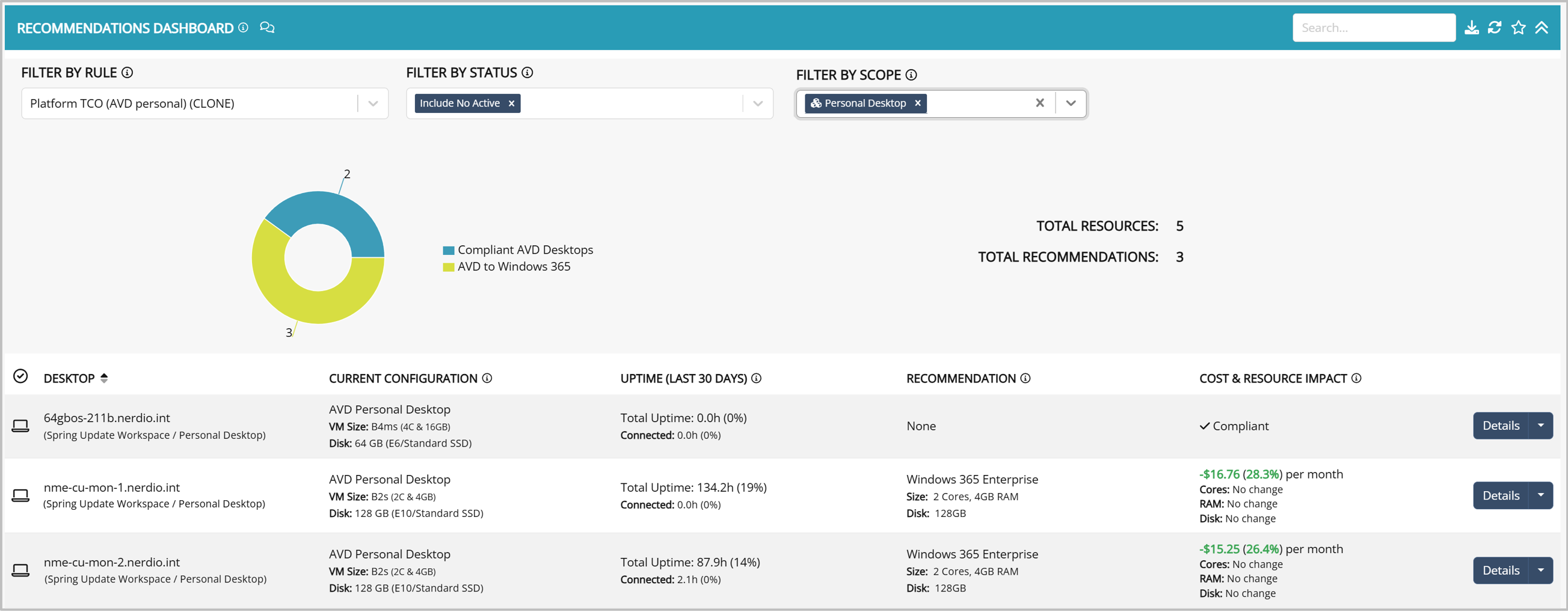1568x612 pixels.
Task: Open Details dropdown arrow for 64gbos-211b row
Action: (1540, 426)
